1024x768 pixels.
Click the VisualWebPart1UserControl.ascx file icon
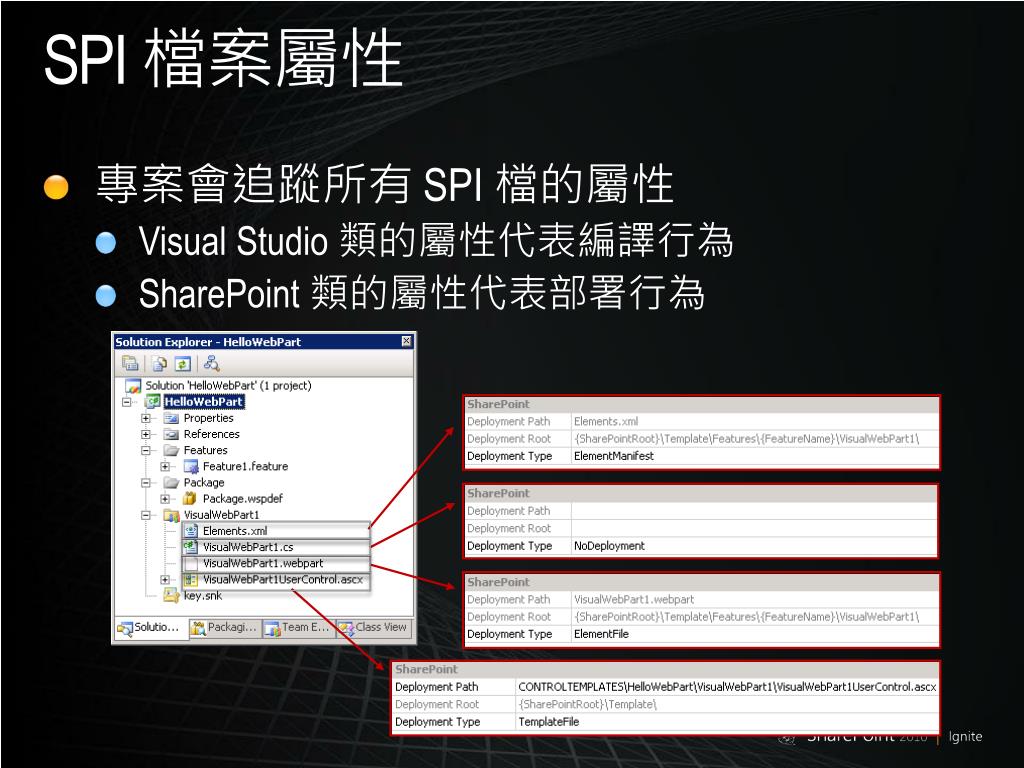click(191, 579)
